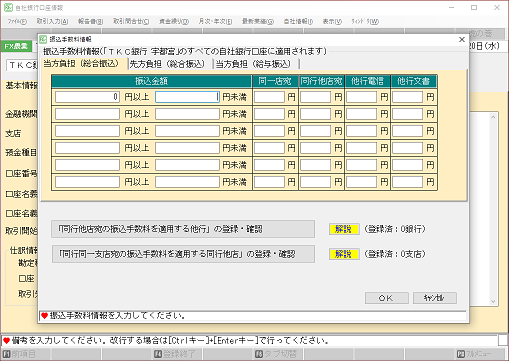The image size is (509, 361).
Task: Close the 振込手数料情報 dialog
Action: click(462, 39)
